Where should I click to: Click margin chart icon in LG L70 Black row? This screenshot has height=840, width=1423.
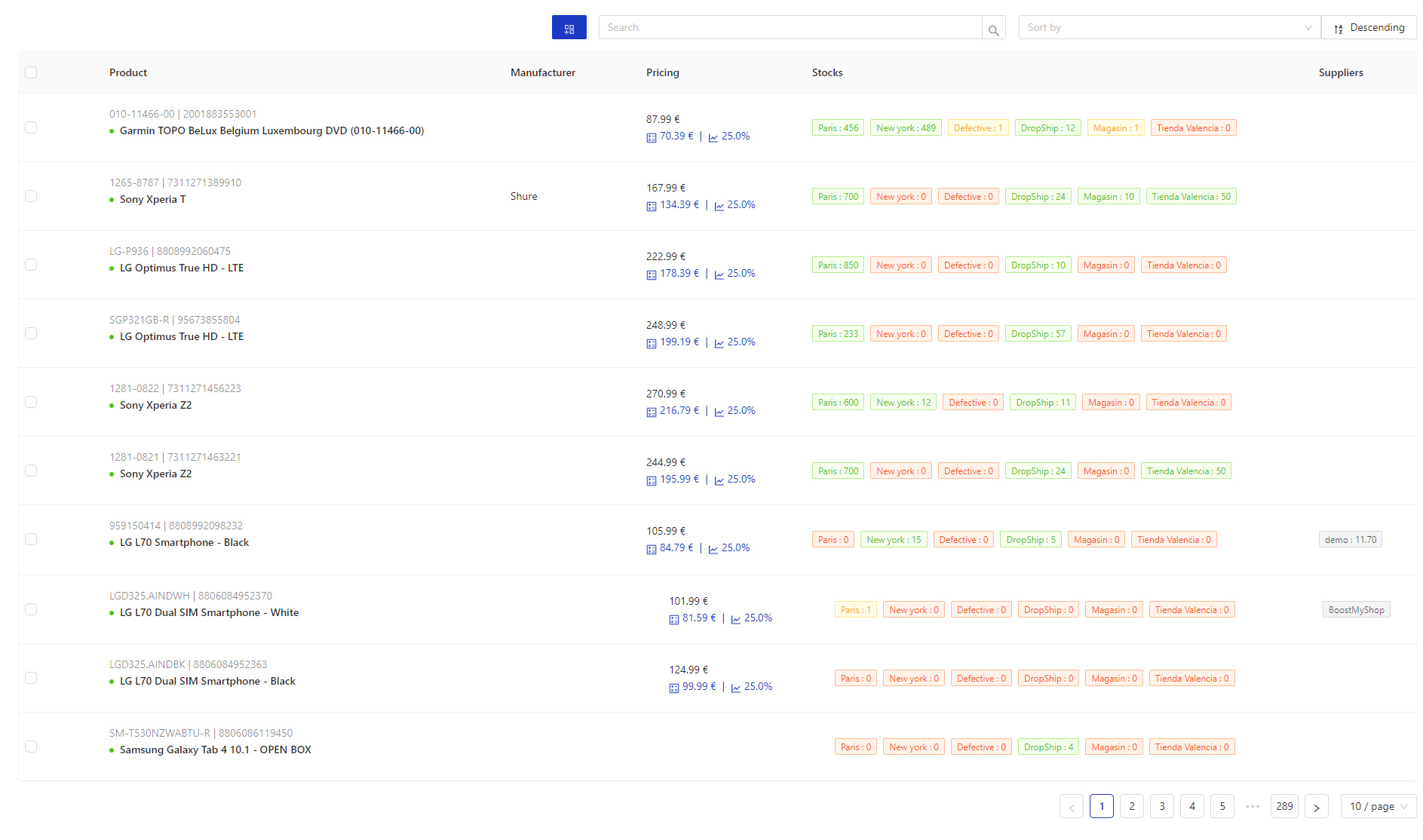point(713,549)
